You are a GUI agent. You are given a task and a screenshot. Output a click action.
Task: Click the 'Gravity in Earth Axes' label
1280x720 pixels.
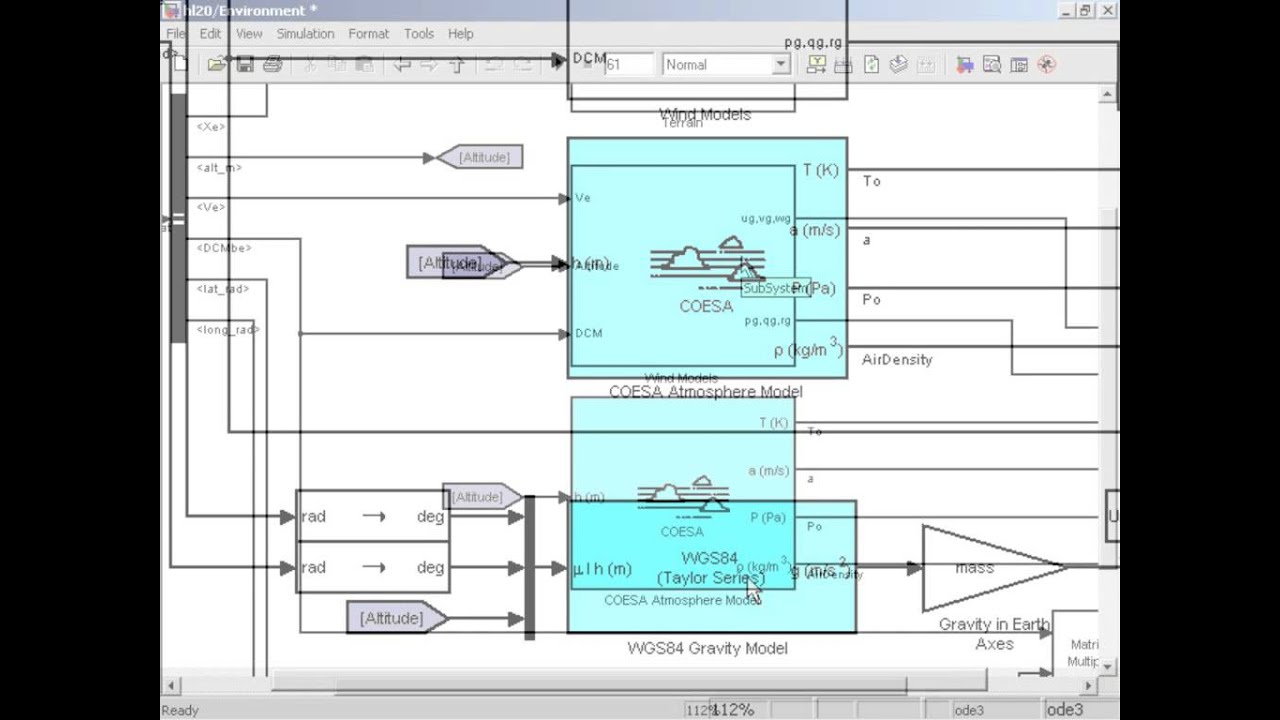[x=994, y=634]
